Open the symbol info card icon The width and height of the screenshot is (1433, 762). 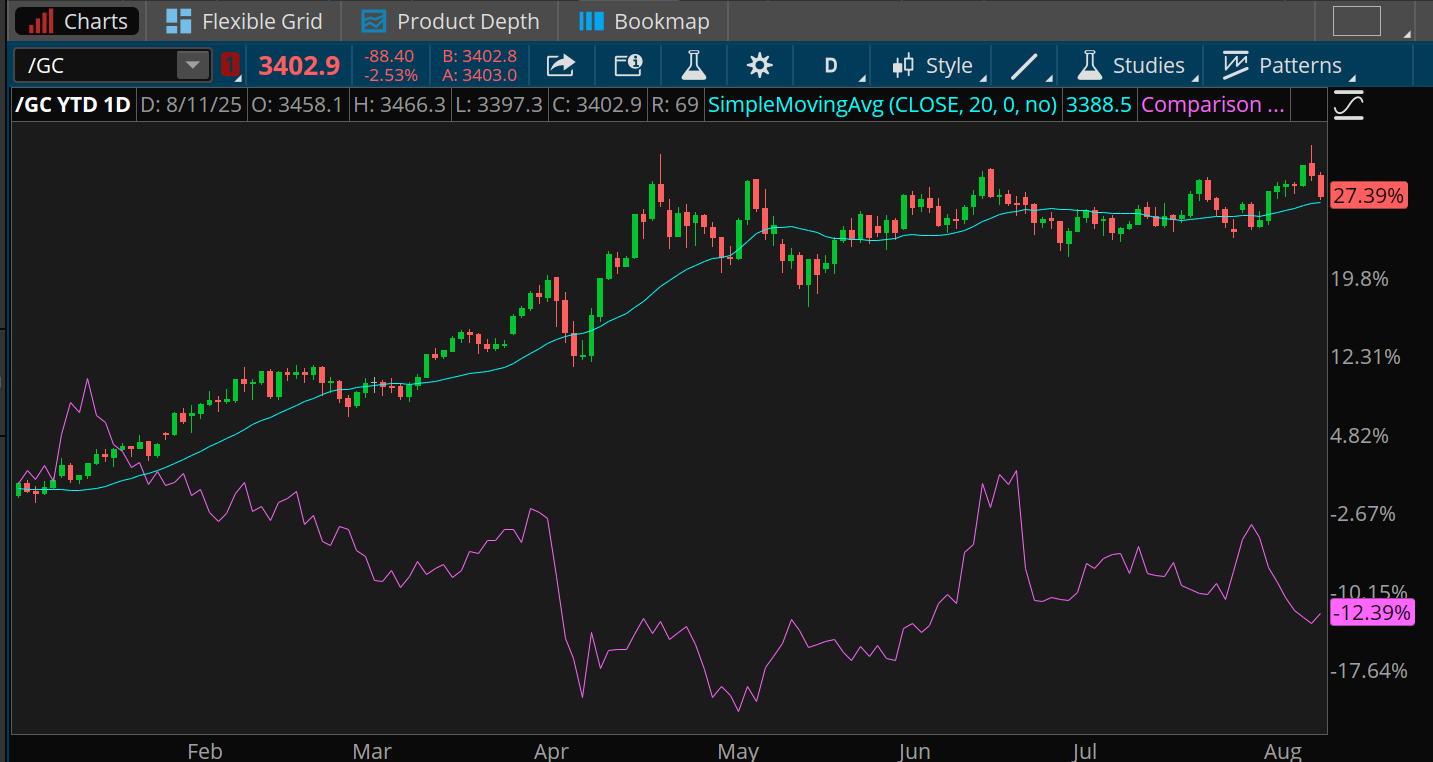(628, 66)
